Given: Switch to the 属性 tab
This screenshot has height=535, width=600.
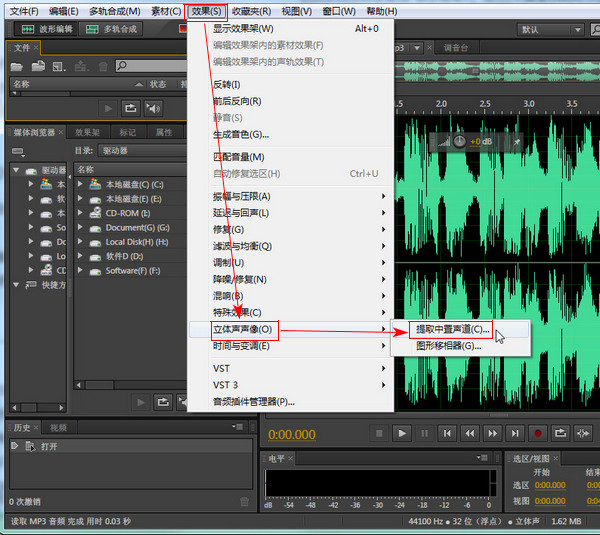Looking at the screenshot, I should (x=164, y=132).
